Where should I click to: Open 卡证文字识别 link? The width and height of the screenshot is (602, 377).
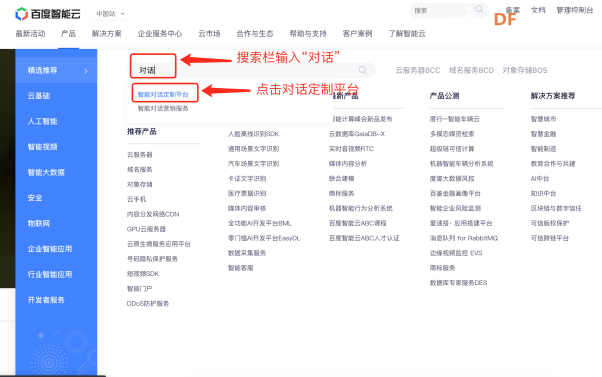[x=247, y=179]
